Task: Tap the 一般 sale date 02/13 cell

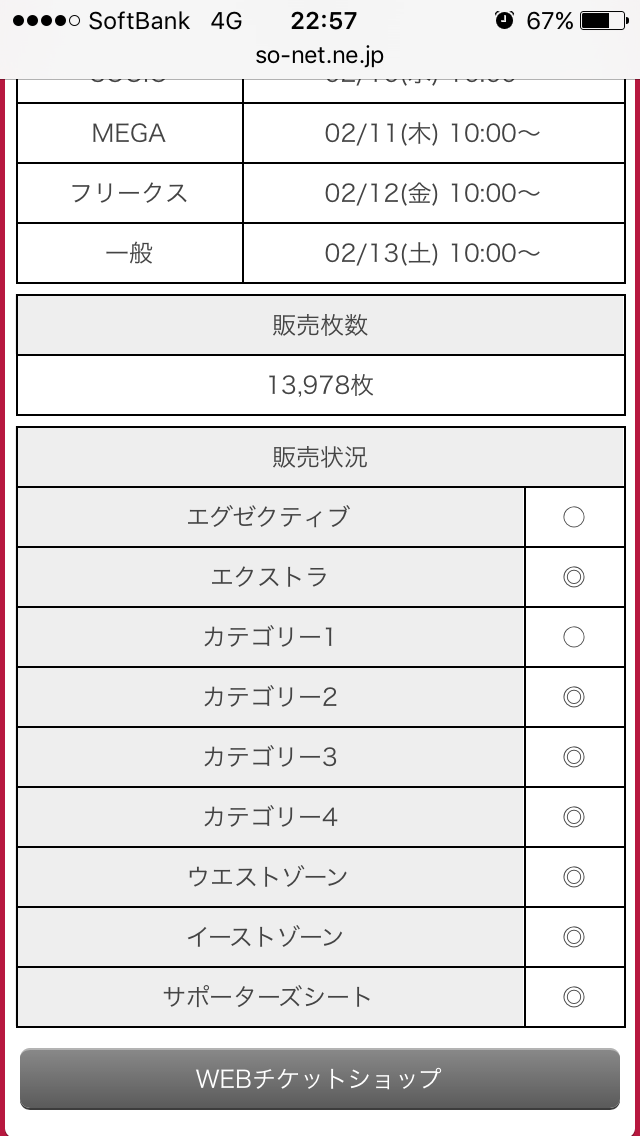Action: [x=433, y=253]
